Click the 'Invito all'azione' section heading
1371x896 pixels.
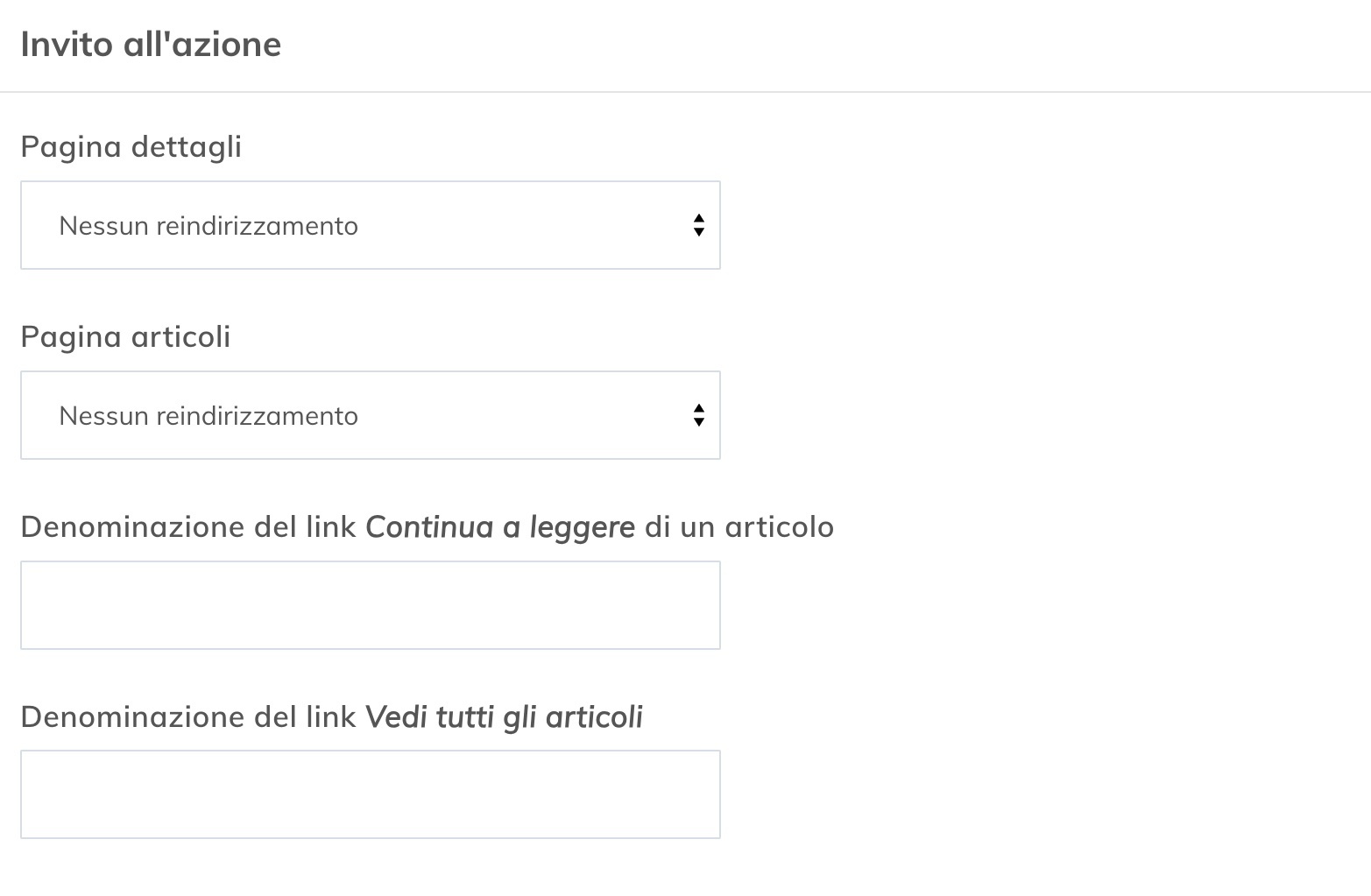tap(152, 43)
